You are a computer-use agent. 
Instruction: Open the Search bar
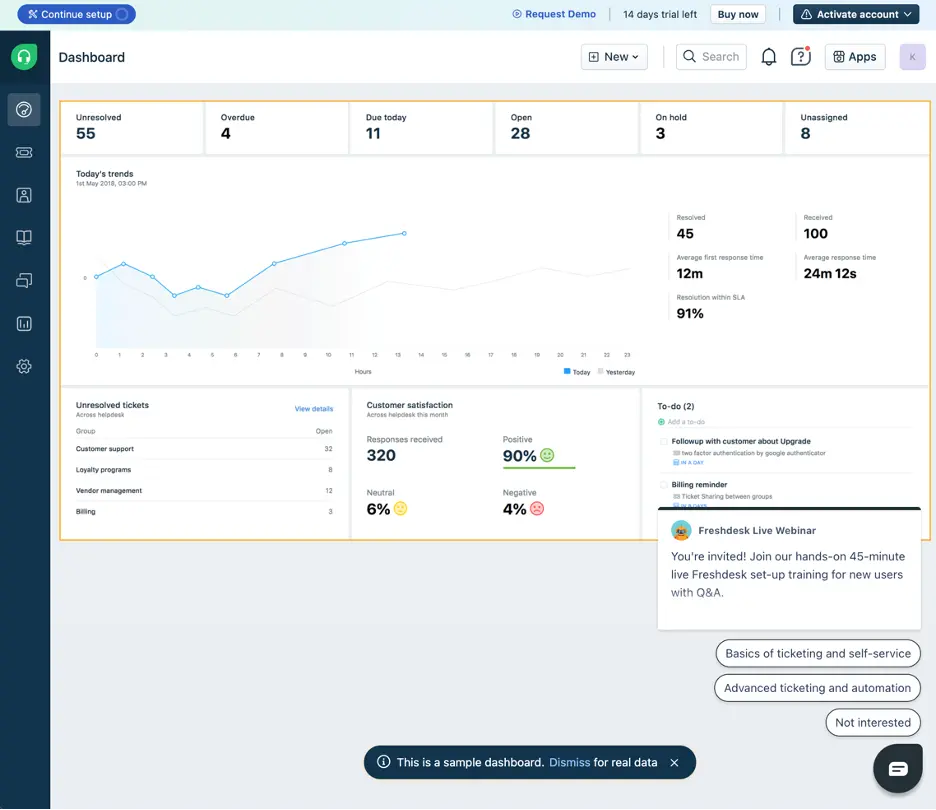[x=710, y=56]
